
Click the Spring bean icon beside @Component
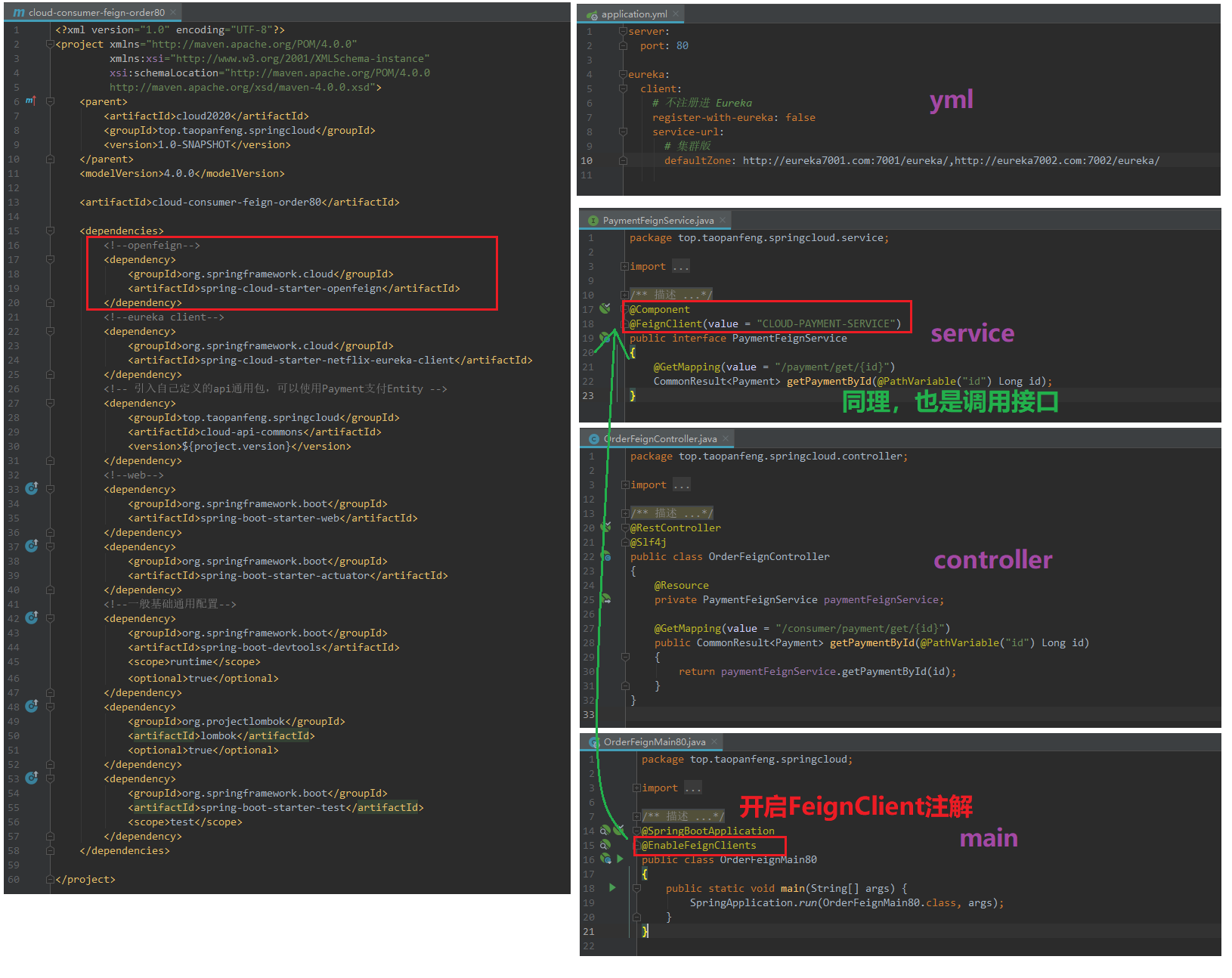coord(605,308)
